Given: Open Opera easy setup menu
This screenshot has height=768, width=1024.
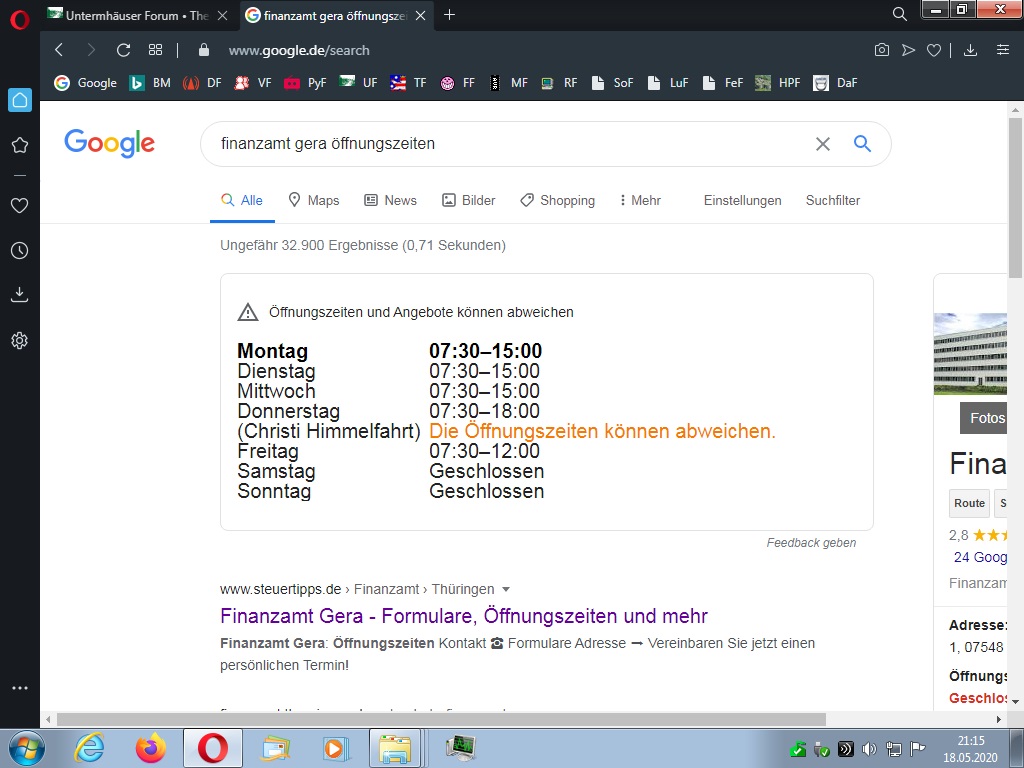Looking at the screenshot, I should (1002, 50).
